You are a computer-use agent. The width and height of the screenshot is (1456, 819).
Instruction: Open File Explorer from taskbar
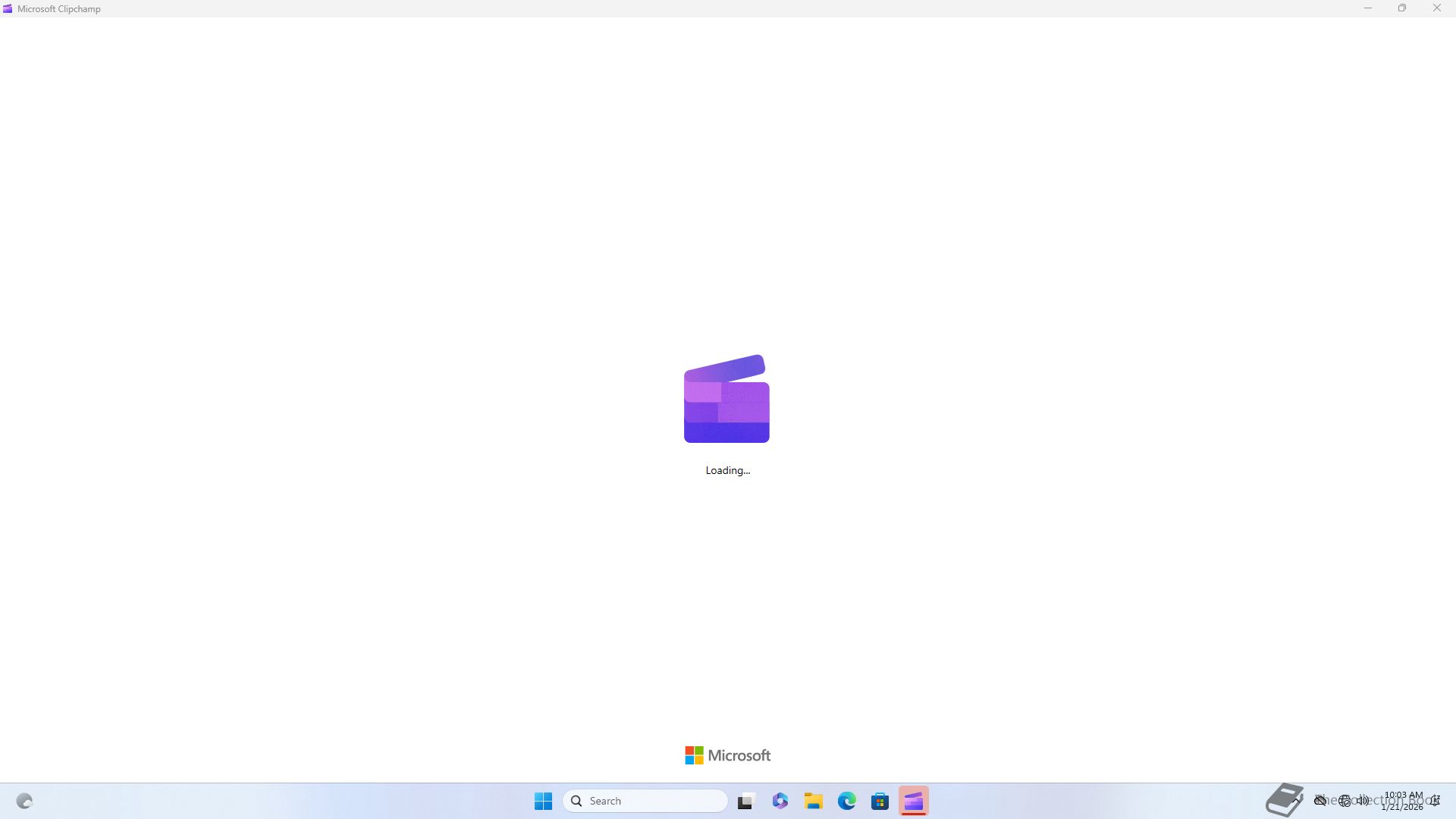click(814, 801)
